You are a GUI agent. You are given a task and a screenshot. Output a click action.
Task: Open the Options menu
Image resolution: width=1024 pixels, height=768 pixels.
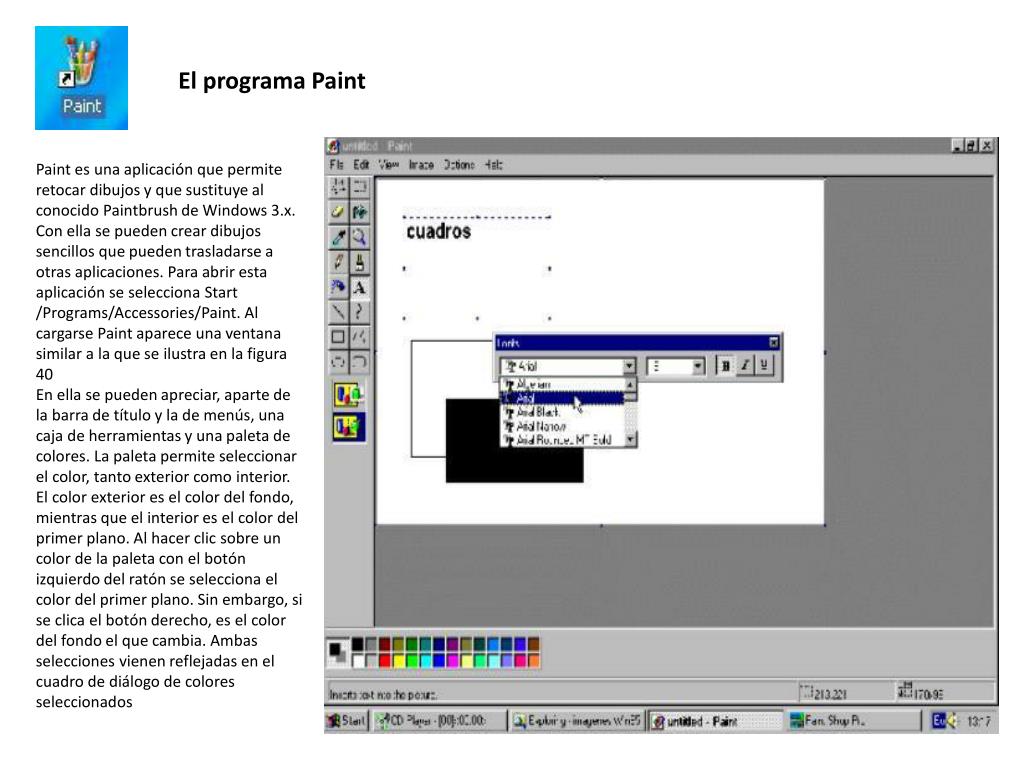point(459,165)
